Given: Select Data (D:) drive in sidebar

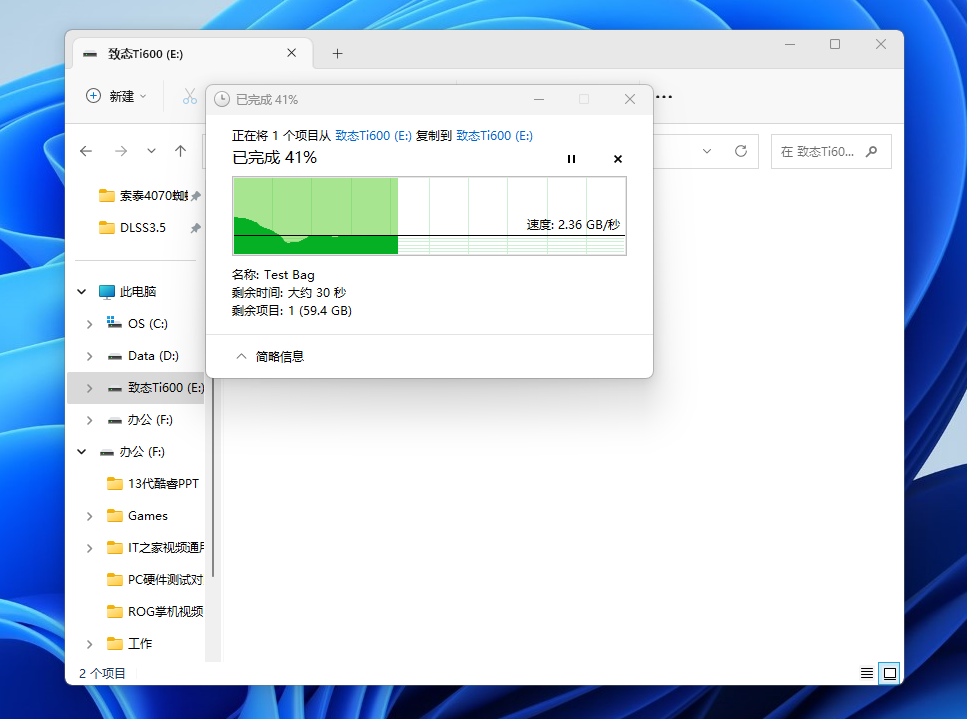Looking at the screenshot, I should [153, 356].
